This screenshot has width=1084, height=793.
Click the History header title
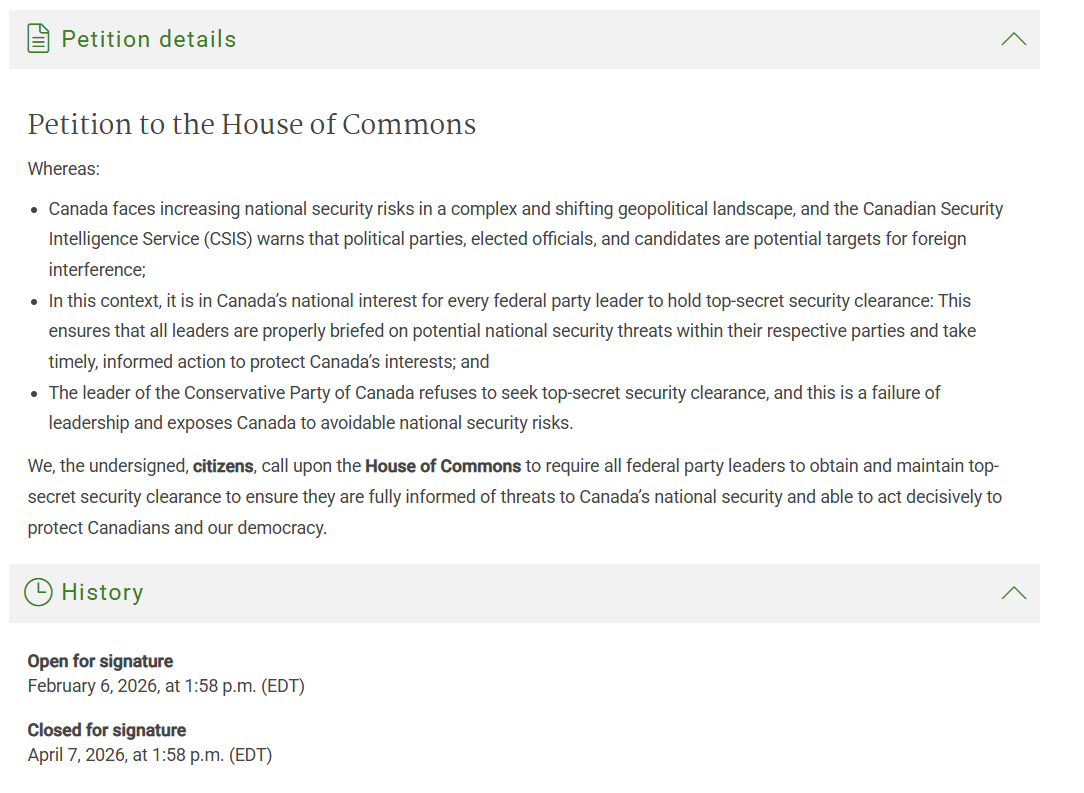click(102, 592)
